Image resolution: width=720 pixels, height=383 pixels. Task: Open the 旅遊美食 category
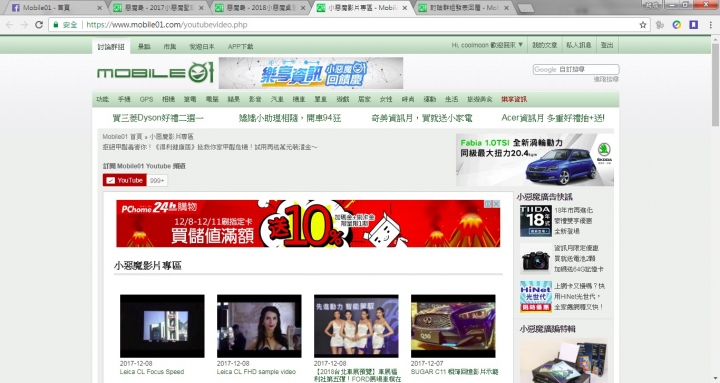click(x=479, y=99)
